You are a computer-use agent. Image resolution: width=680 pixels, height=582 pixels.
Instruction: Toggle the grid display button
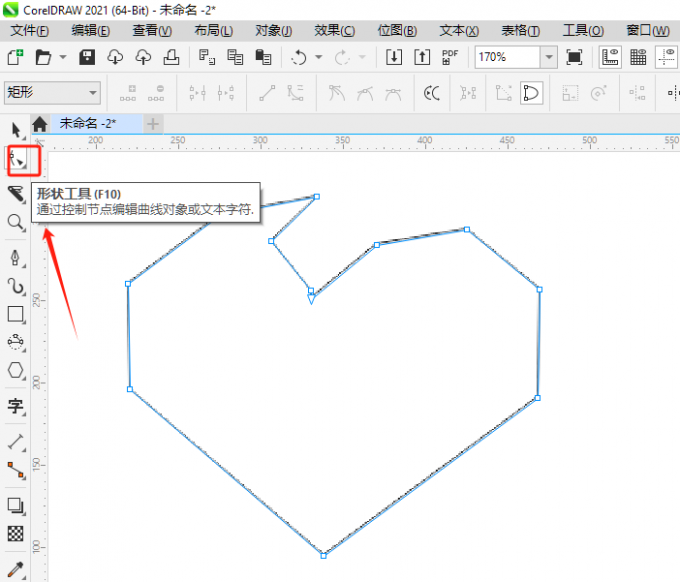[x=638, y=57]
